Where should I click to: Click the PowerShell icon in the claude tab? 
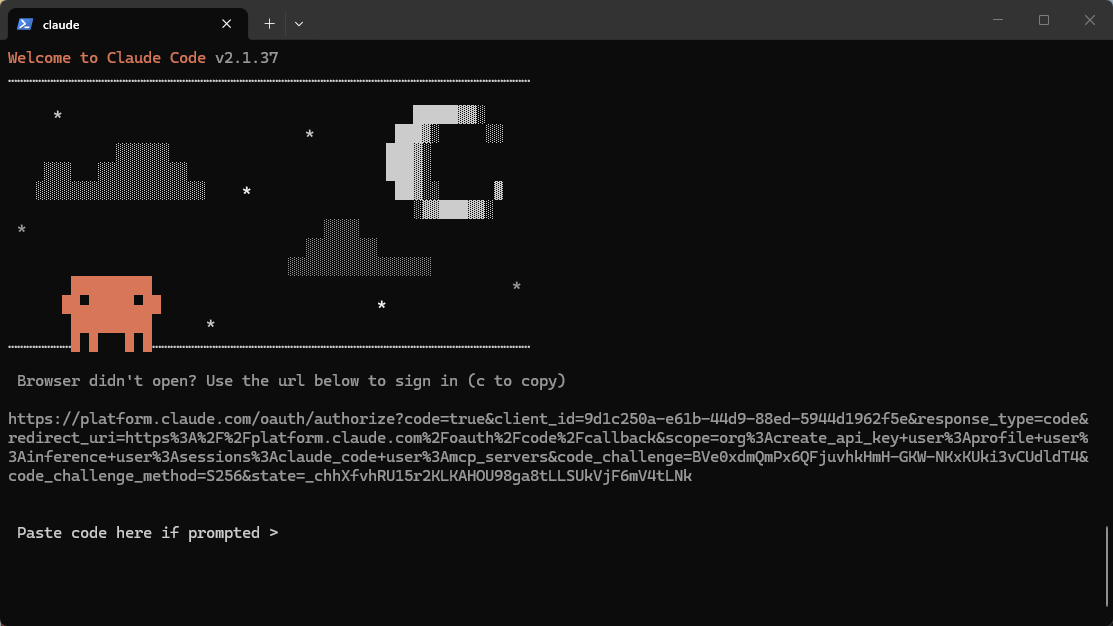25,24
